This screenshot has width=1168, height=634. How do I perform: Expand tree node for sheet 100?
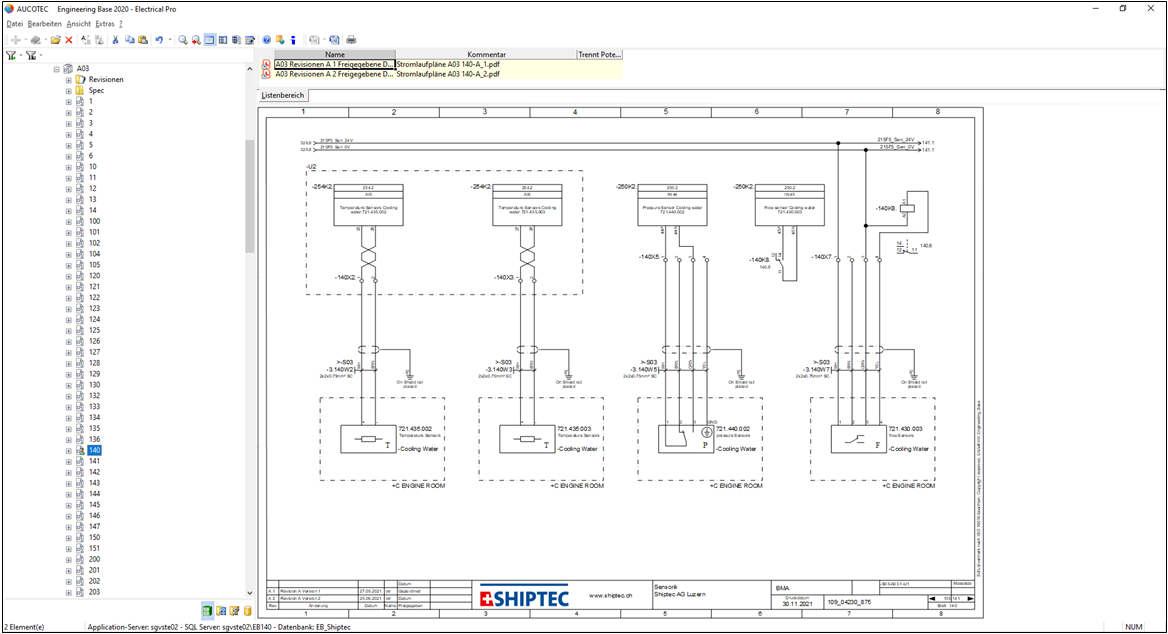[69, 221]
